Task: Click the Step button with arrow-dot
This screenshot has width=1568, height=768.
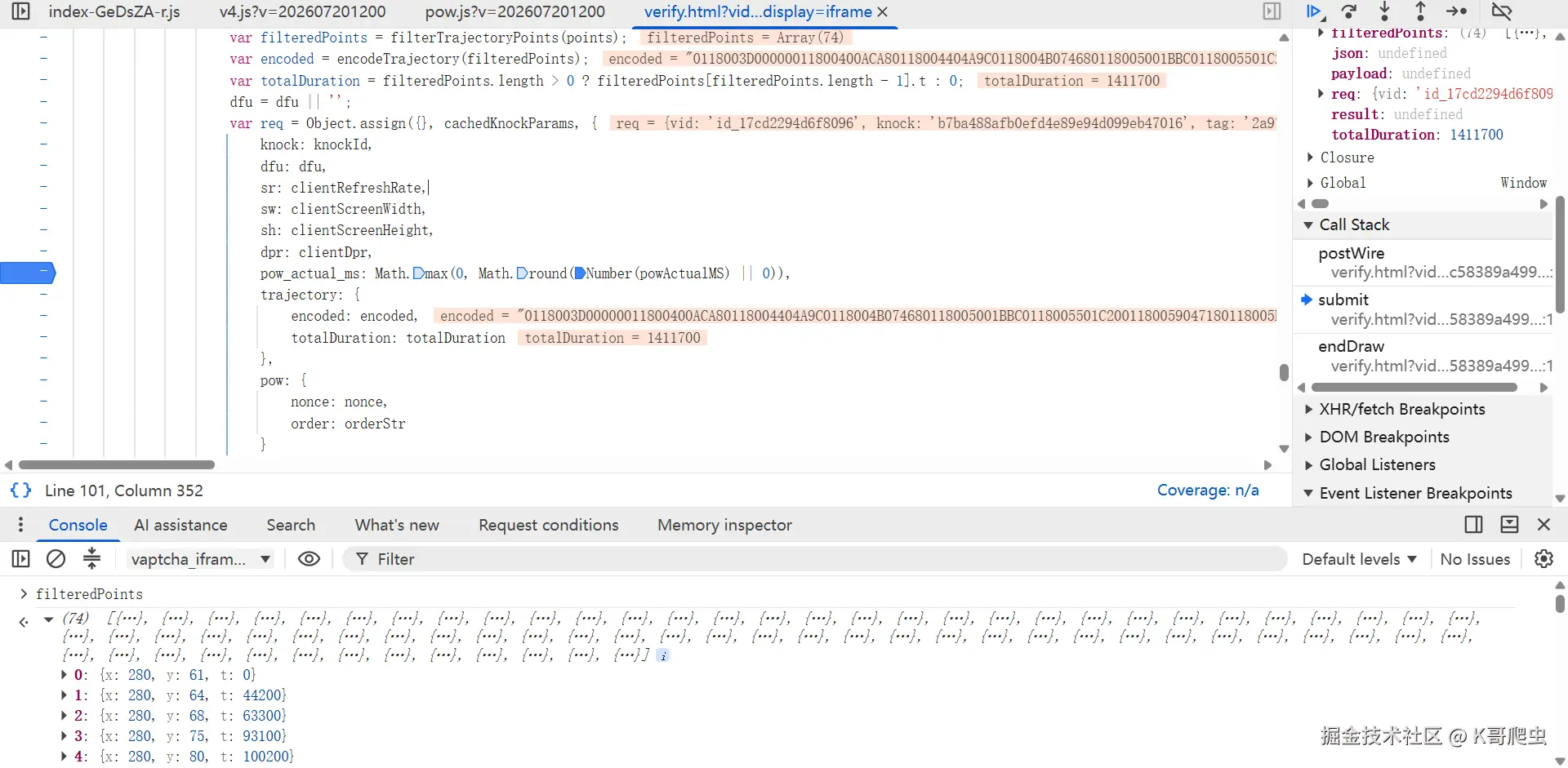Action: click(1456, 11)
